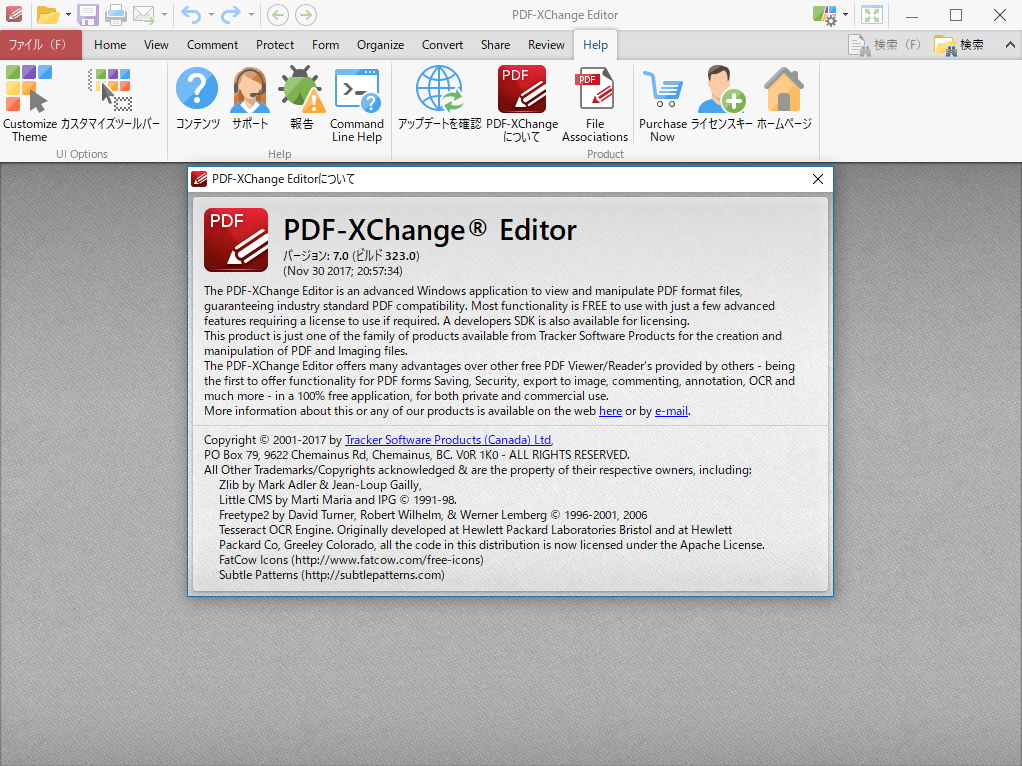
Task: Click the Zlib by Mark Adler credit line
Action: coord(320,485)
